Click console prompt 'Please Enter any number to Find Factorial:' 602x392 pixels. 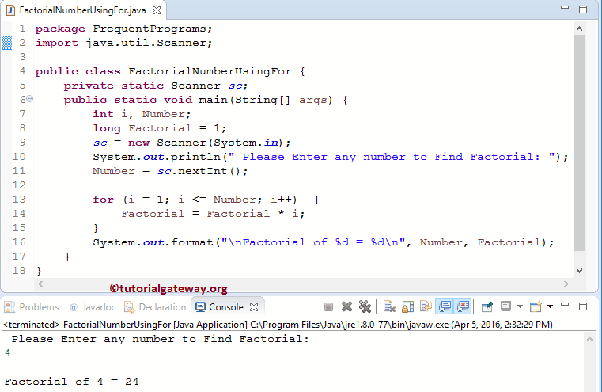(x=160, y=339)
